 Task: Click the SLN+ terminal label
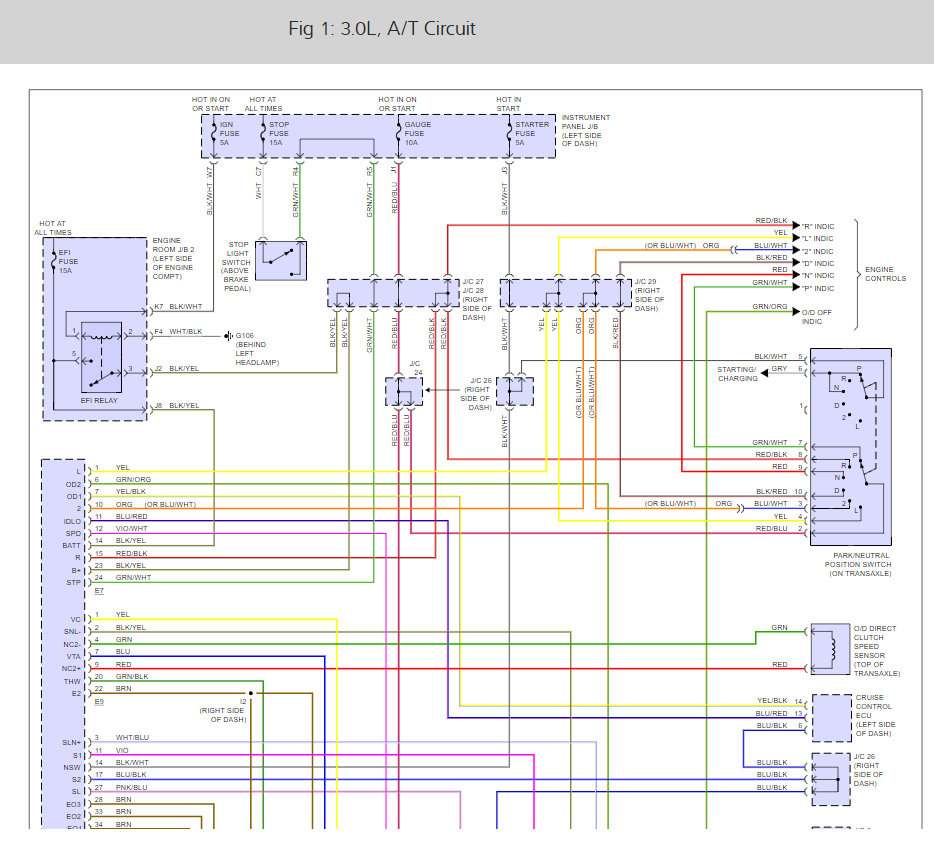coord(71,743)
